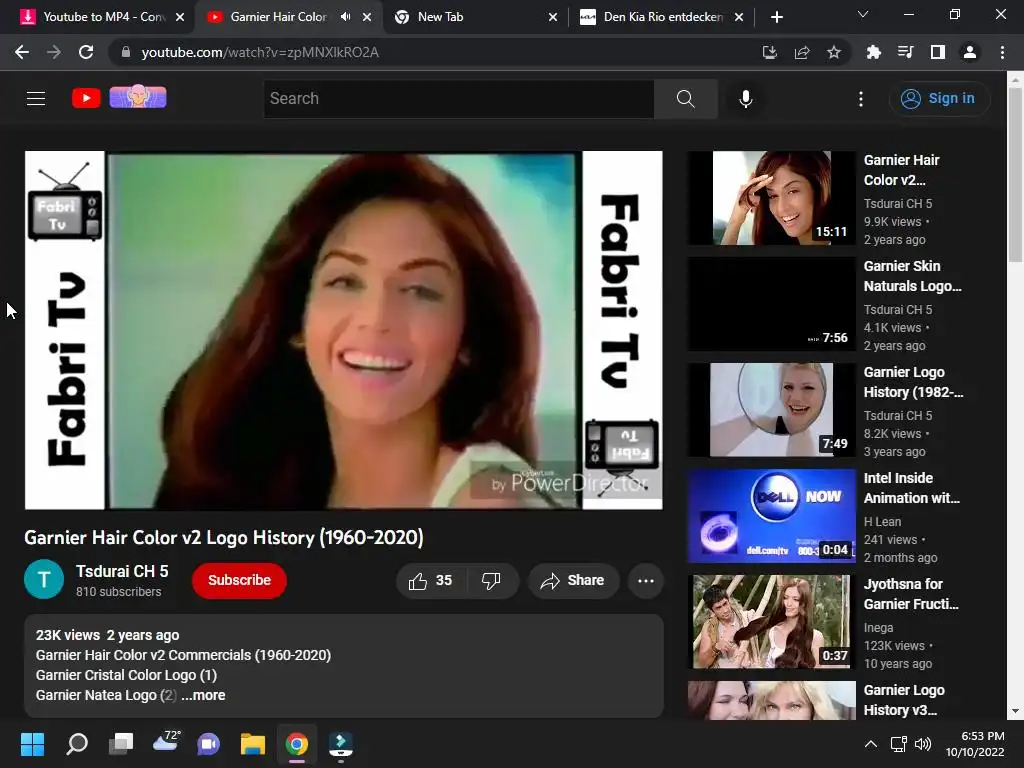Open Windows Start menu
Image resolution: width=1024 pixels, height=768 pixels.
(33, 744)
